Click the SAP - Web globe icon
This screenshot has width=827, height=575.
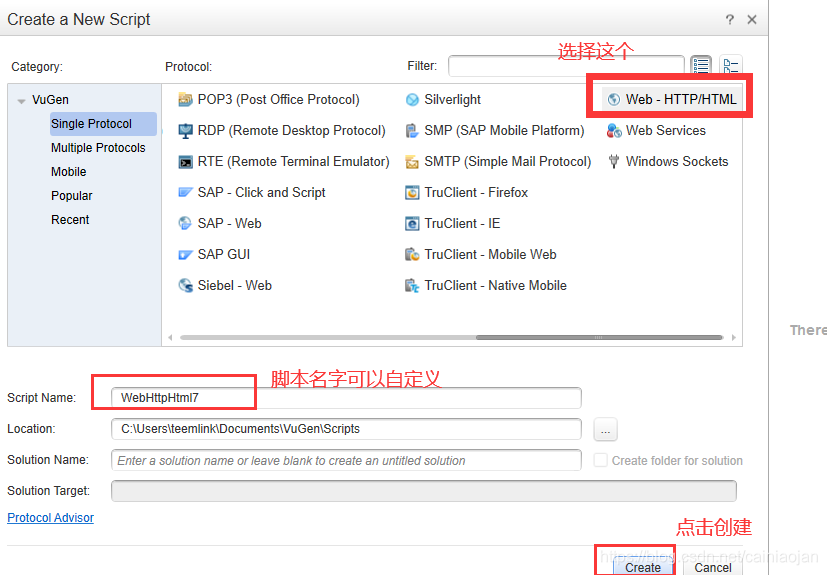(x=185, y=224)
